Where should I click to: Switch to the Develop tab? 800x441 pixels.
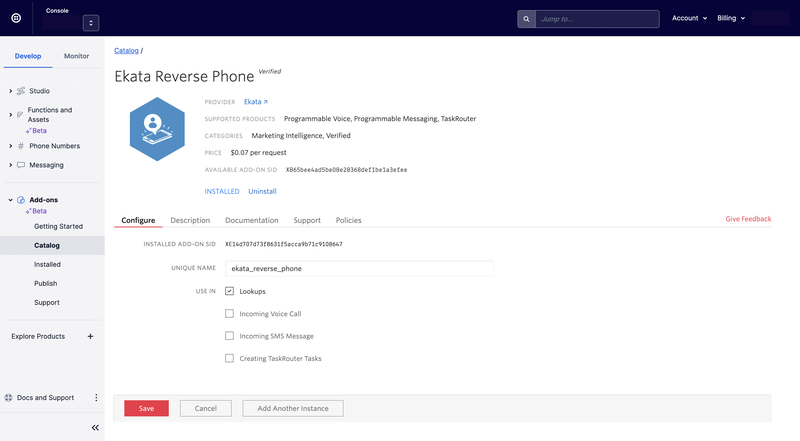click(28, 56)
